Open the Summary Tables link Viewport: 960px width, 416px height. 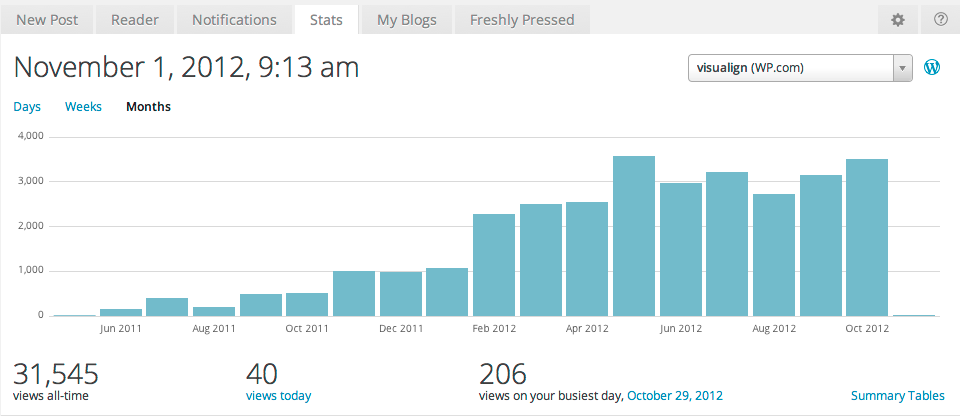[x=897, y=396]
